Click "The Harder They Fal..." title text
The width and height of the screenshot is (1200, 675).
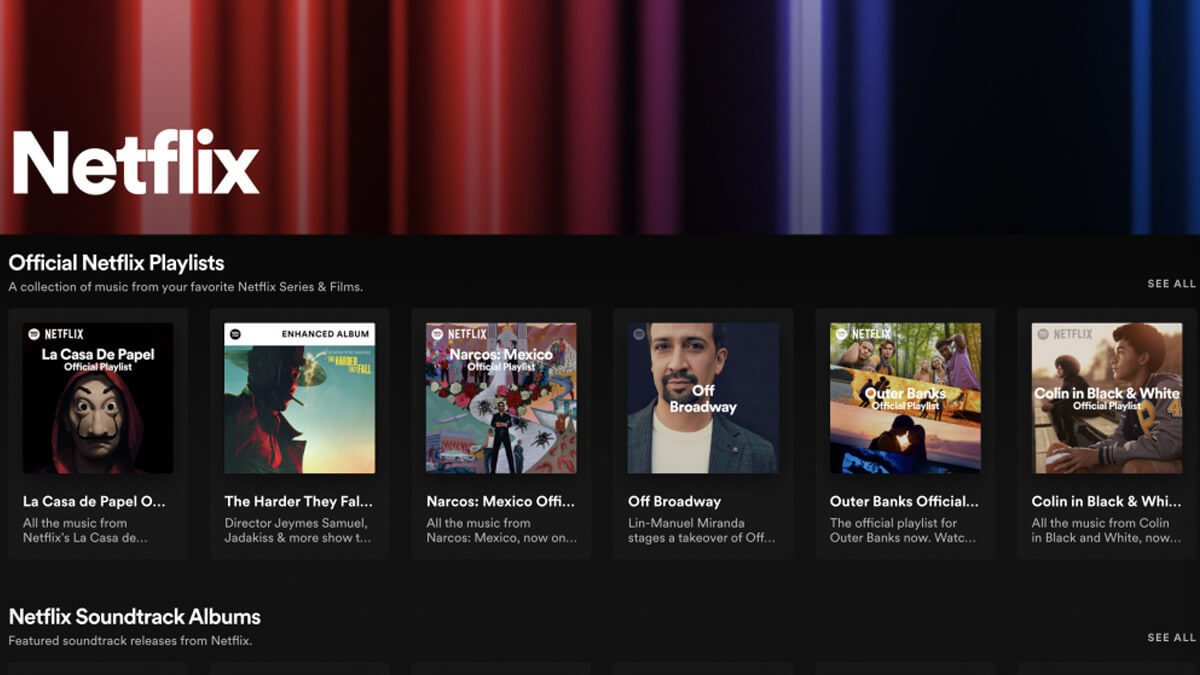point(298,502)
